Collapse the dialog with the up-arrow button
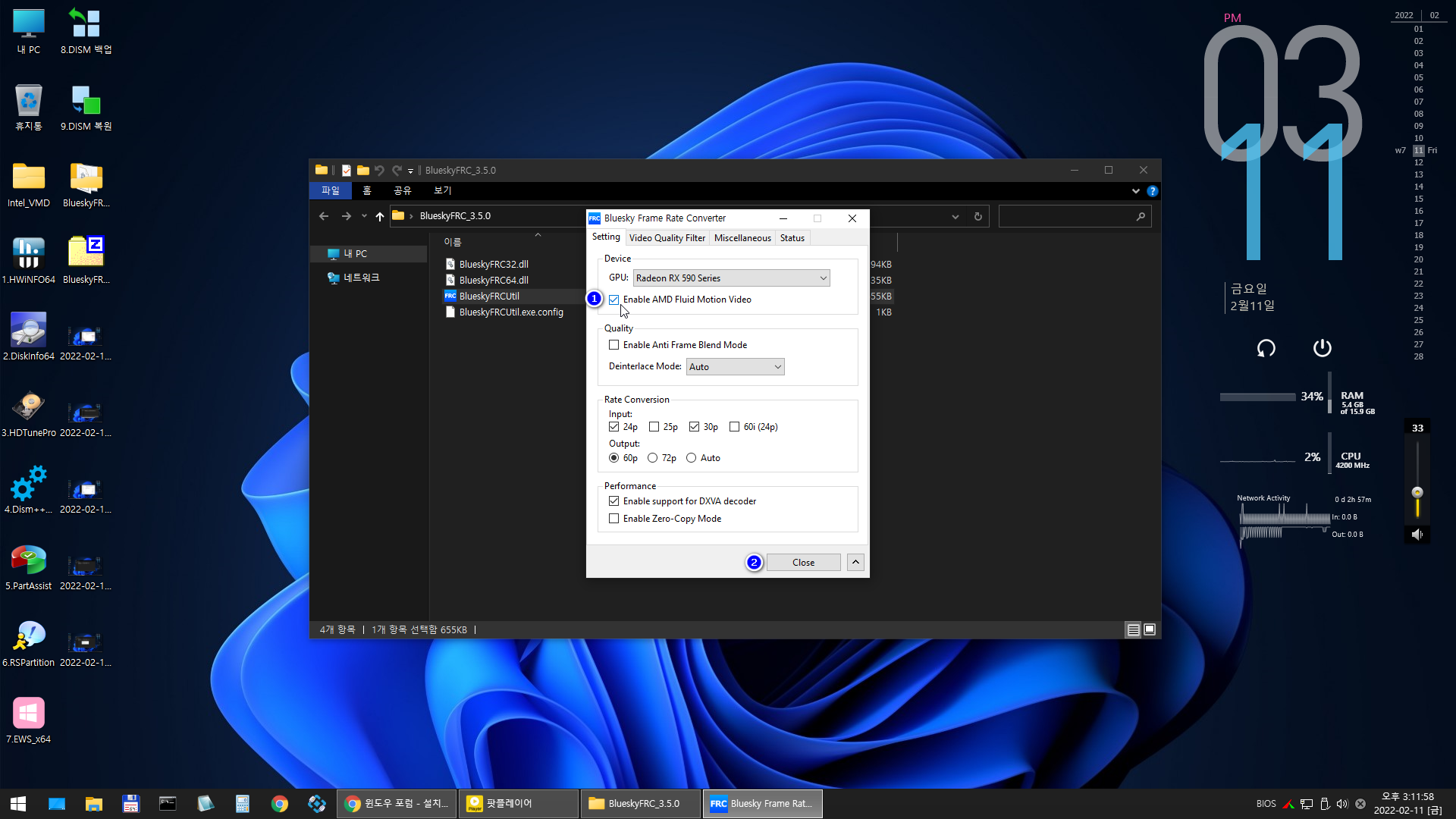This screenshot has height=819, width=1456. tap(855, 562)
